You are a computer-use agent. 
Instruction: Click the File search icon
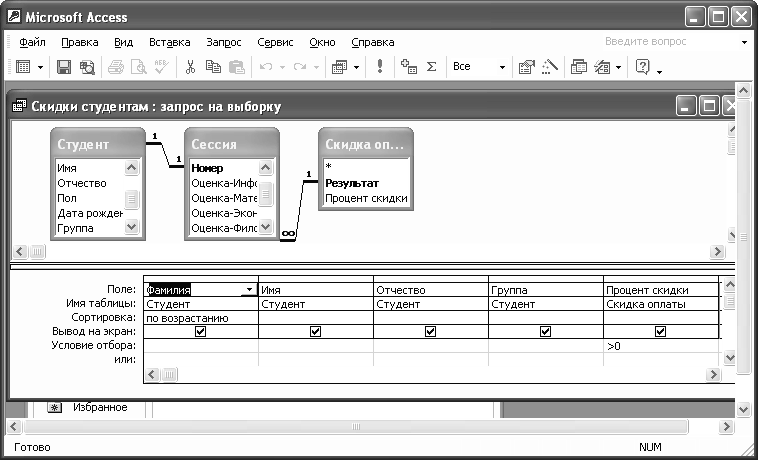click(87, 67)
